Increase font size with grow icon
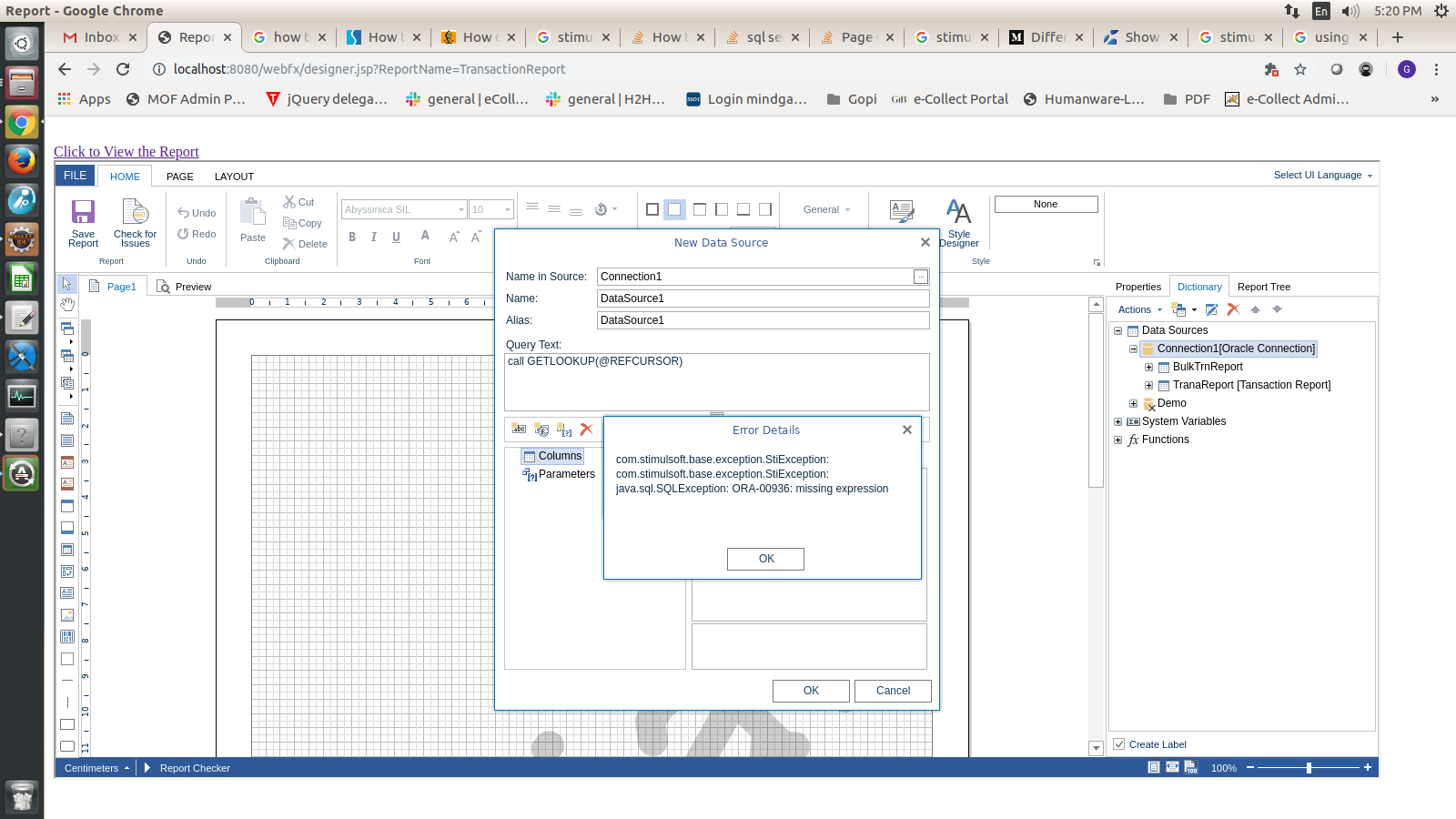 coord(454,237)
